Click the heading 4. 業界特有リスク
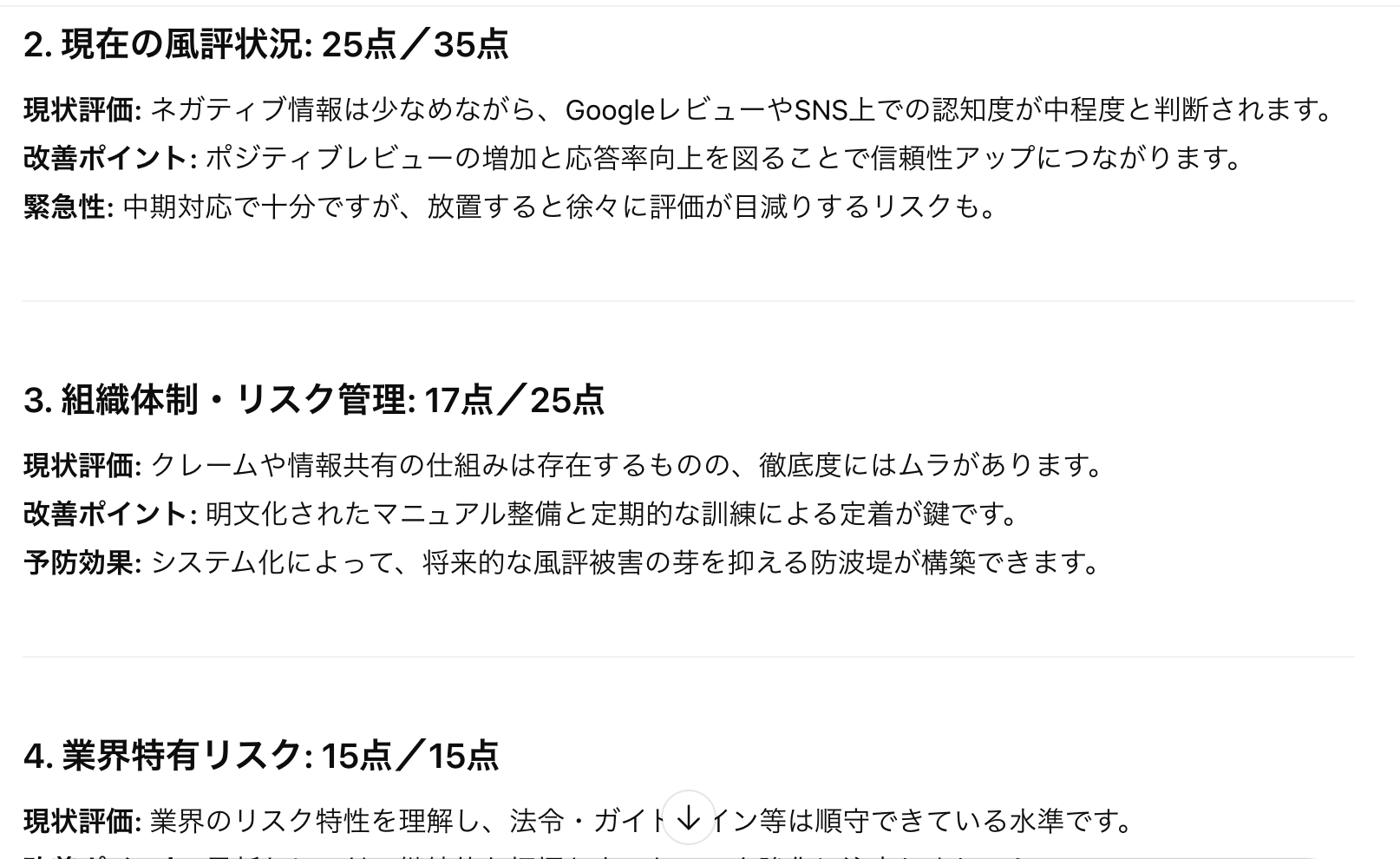 click(261, 756)
